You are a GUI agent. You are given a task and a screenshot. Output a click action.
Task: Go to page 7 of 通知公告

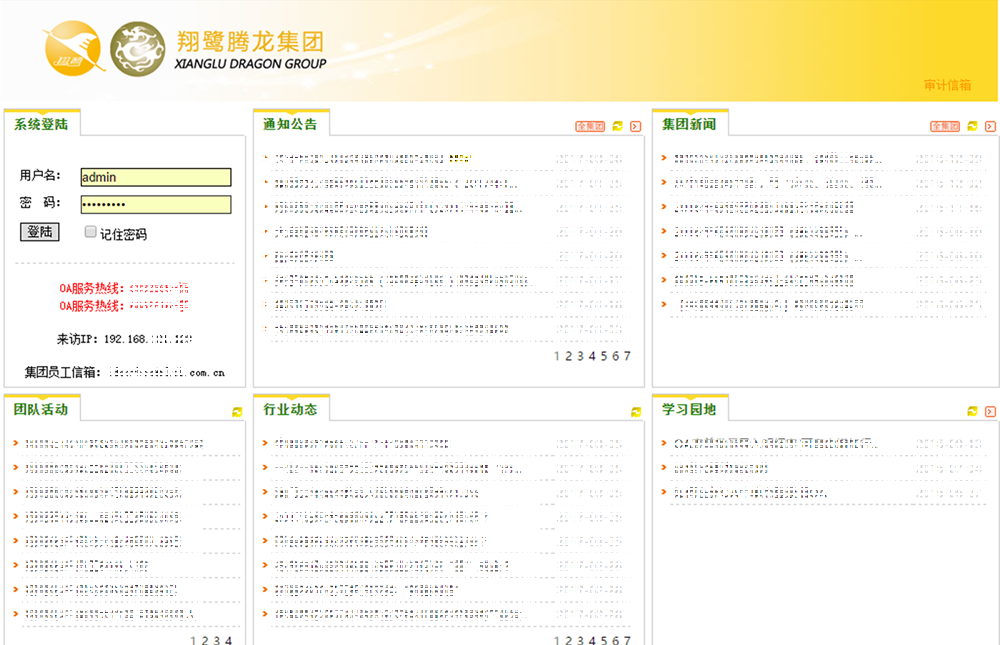pos(627,356)
